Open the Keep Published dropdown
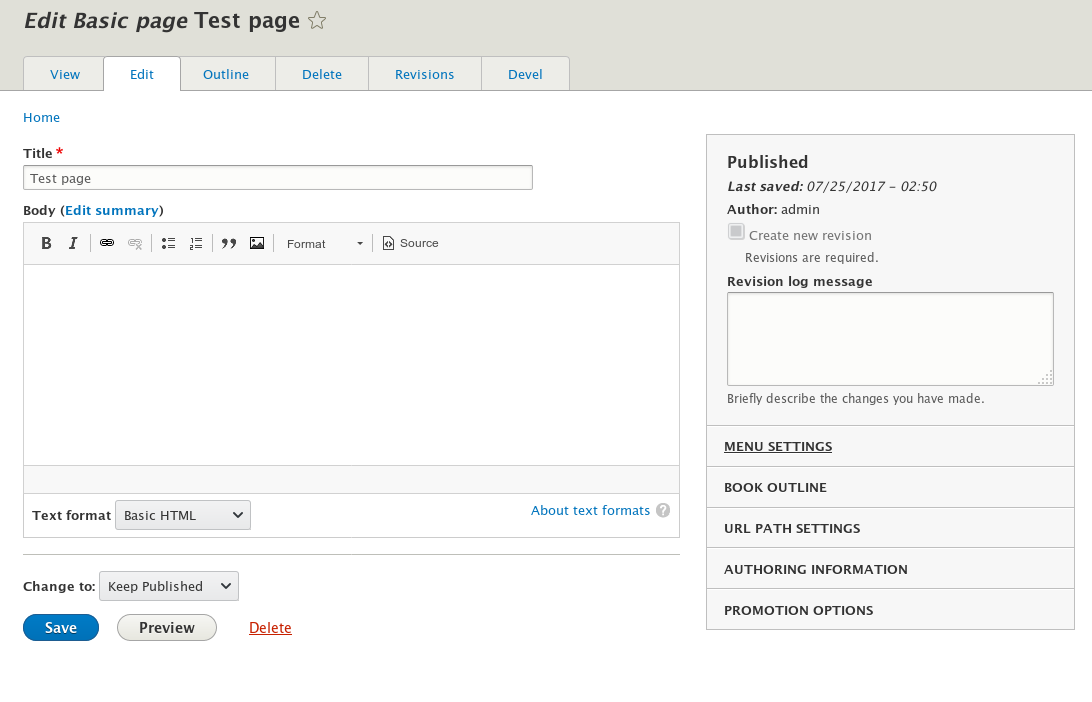 (168, 586)
